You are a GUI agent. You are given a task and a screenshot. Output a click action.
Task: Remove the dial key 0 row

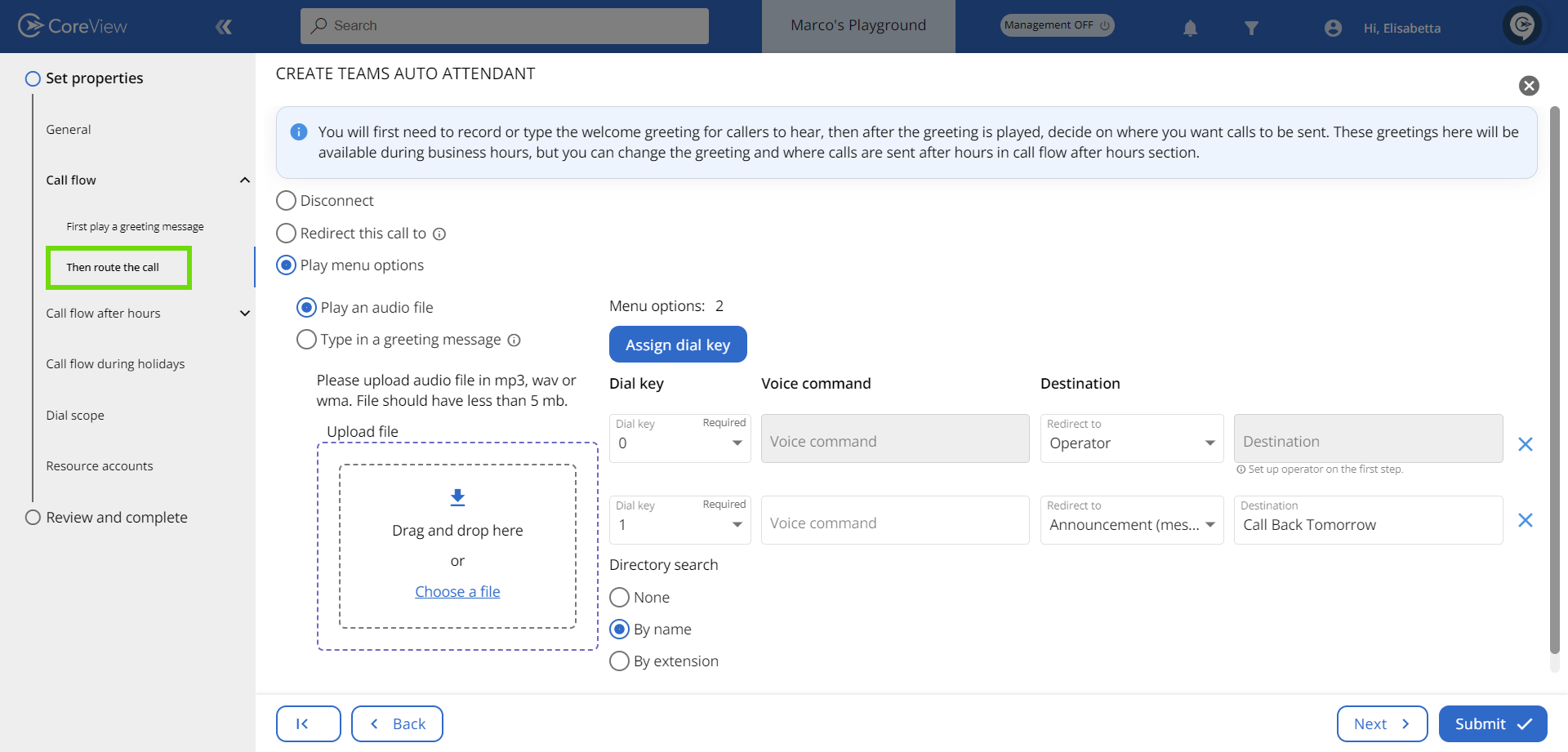pos(1525,444)
